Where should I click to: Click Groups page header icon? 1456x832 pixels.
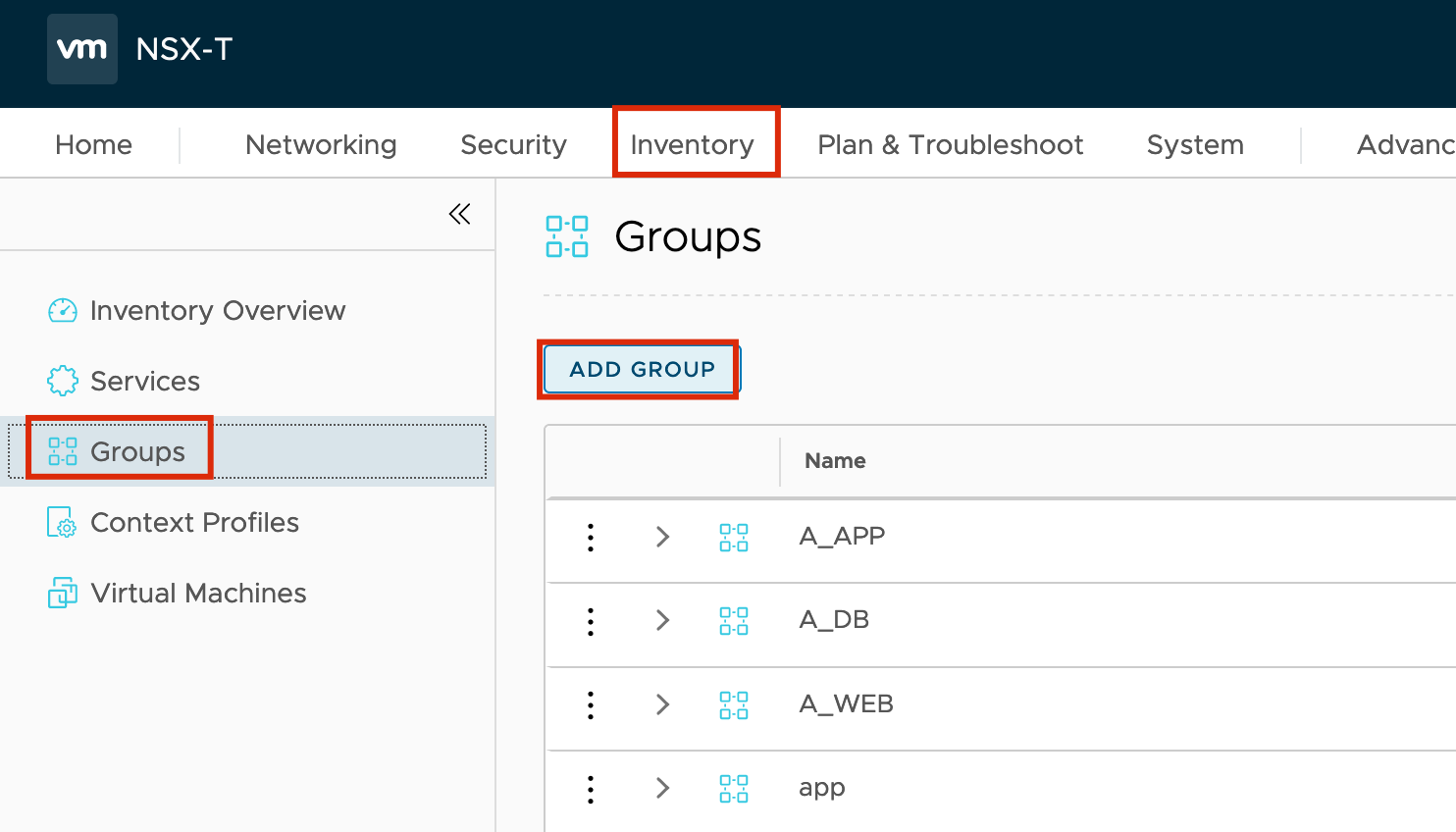[567, 236]
